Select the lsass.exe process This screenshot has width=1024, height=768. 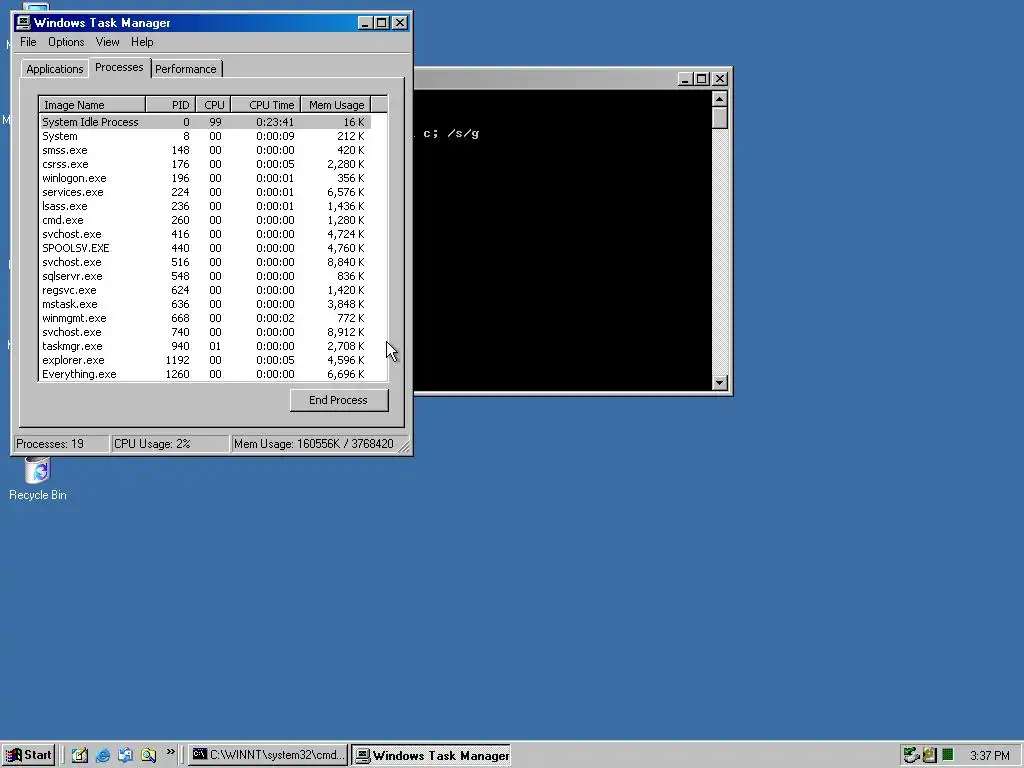pos(204,206)
